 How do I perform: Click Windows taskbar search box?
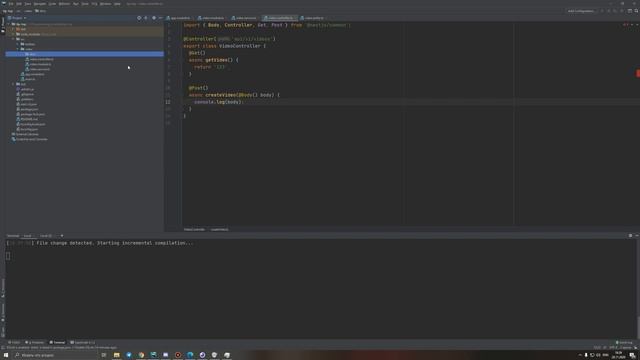(55, 355)
